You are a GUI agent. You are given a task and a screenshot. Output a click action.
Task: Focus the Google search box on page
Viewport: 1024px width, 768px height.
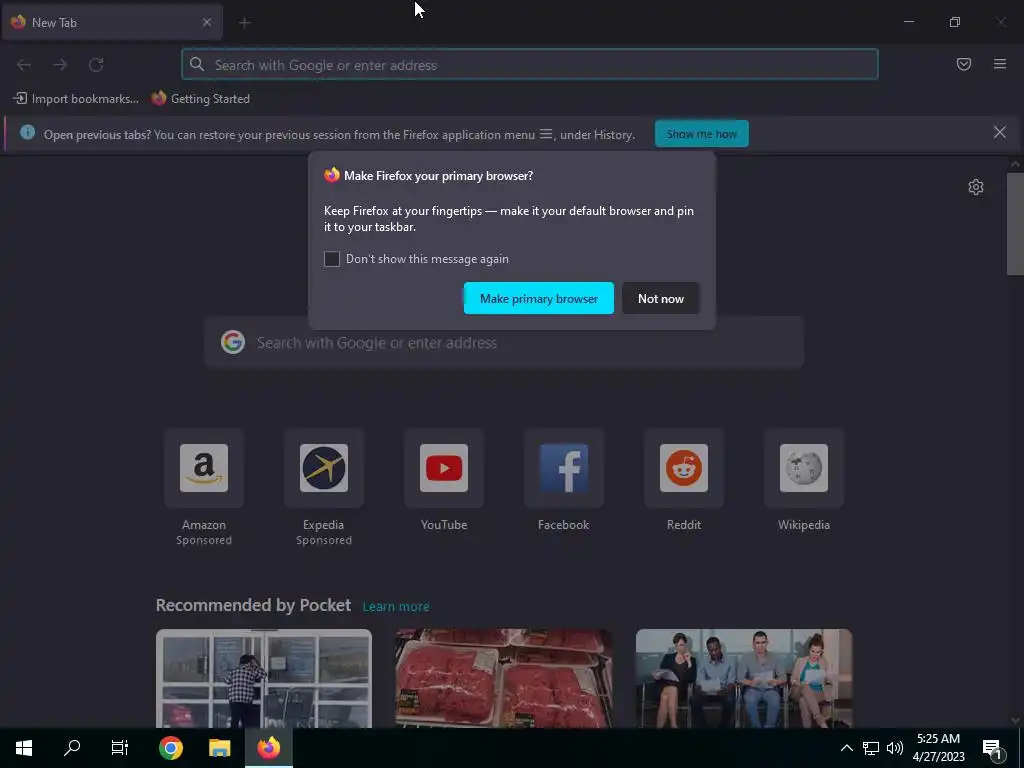[x=504, y=343]
